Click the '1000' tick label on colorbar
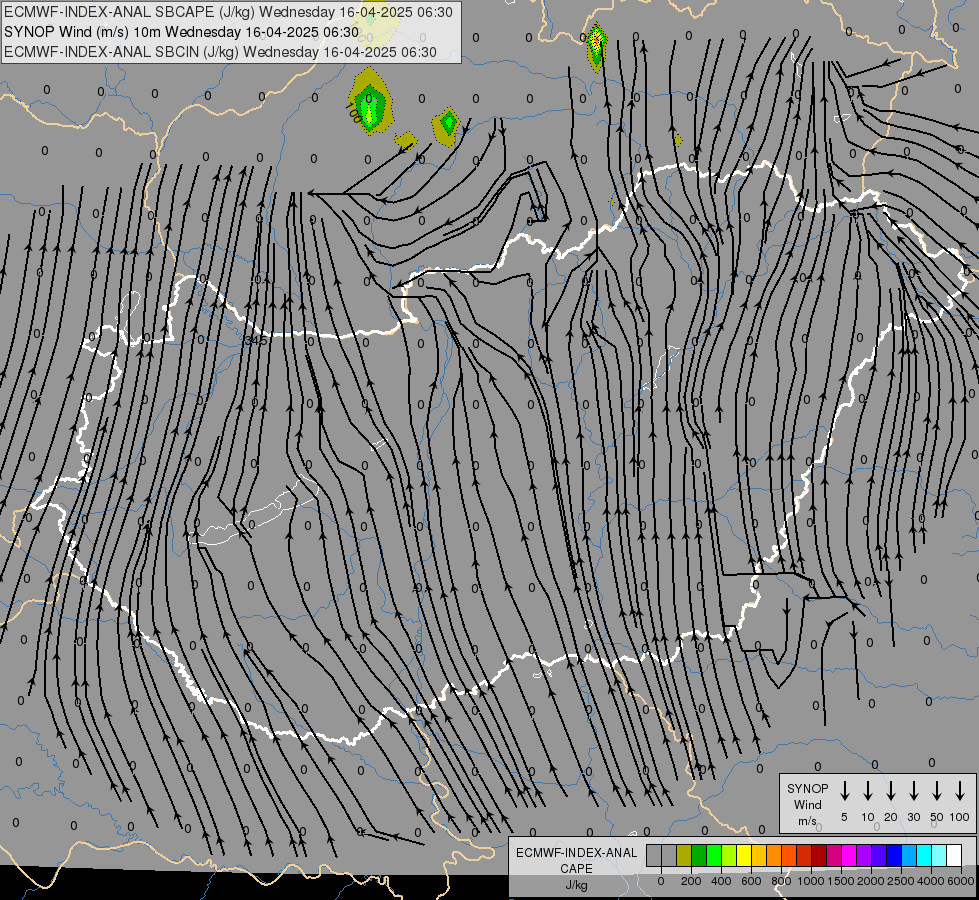 (x=810, y=881)
